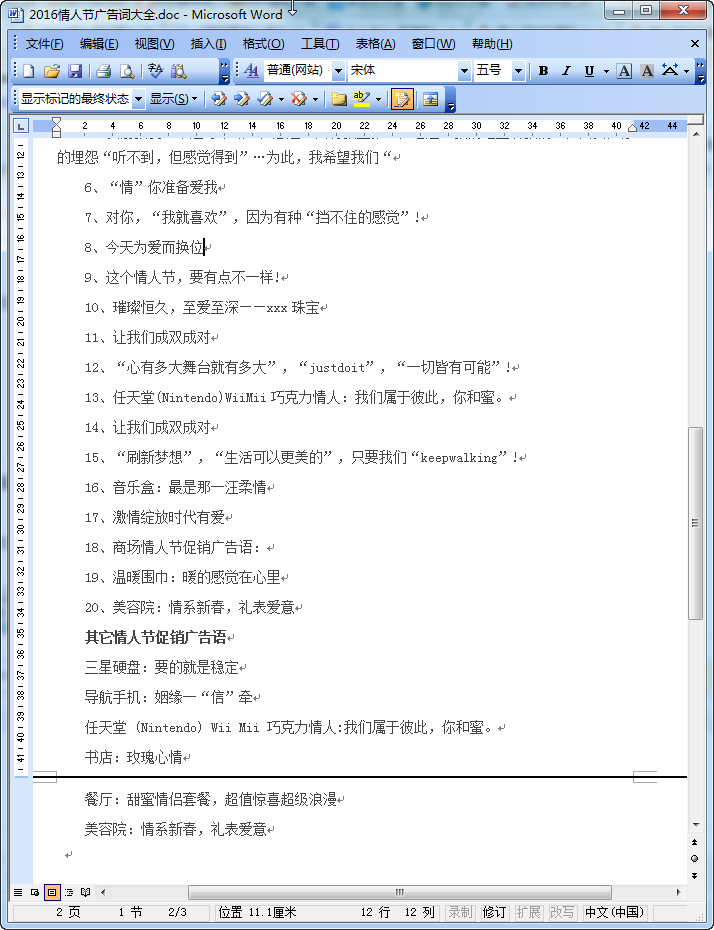Accept the selected change
This screenshot has width=714, height=930.
[264, 99]
